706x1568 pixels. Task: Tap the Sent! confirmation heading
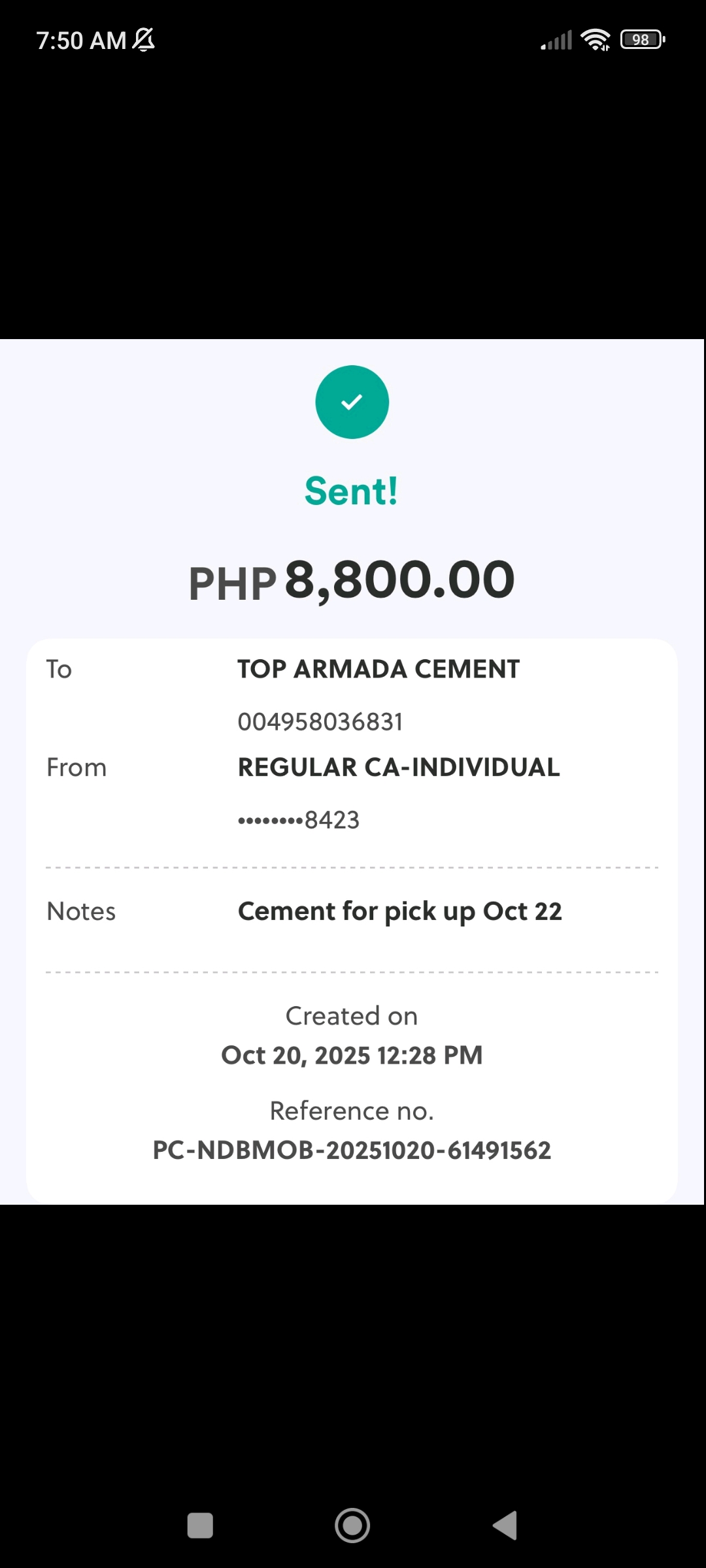pyautogui.click(x=352, y=491)
